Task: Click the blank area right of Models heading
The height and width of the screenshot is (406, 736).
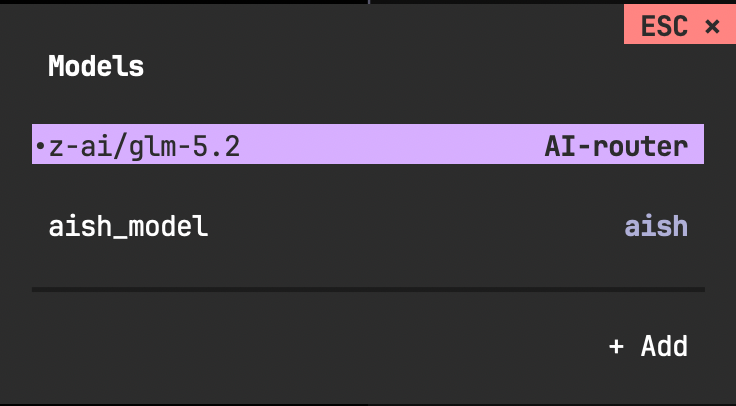Action: click(380, 66)
